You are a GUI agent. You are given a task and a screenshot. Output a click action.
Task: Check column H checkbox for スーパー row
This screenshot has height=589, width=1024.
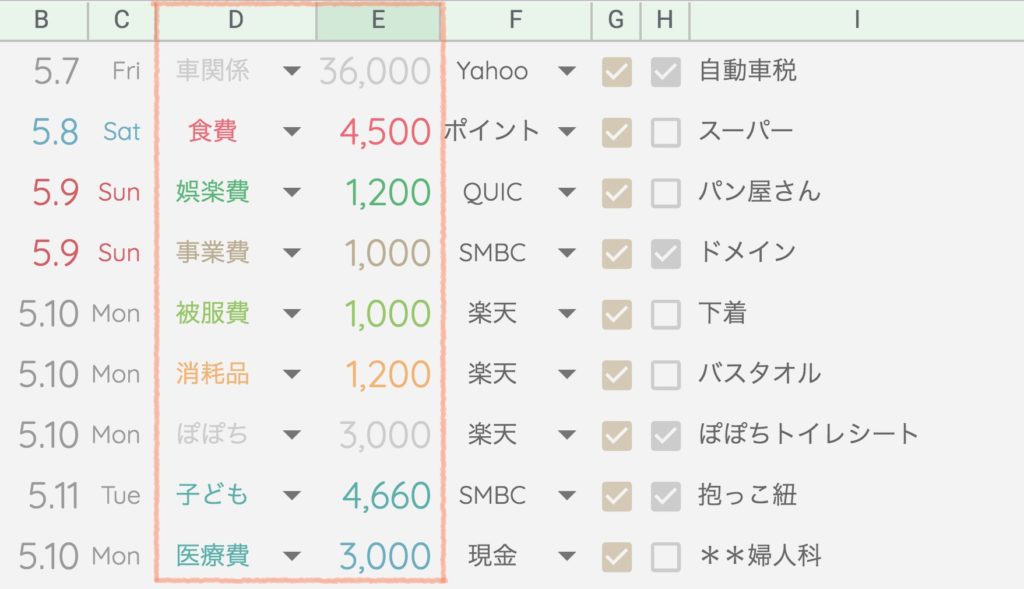point(665,132)
